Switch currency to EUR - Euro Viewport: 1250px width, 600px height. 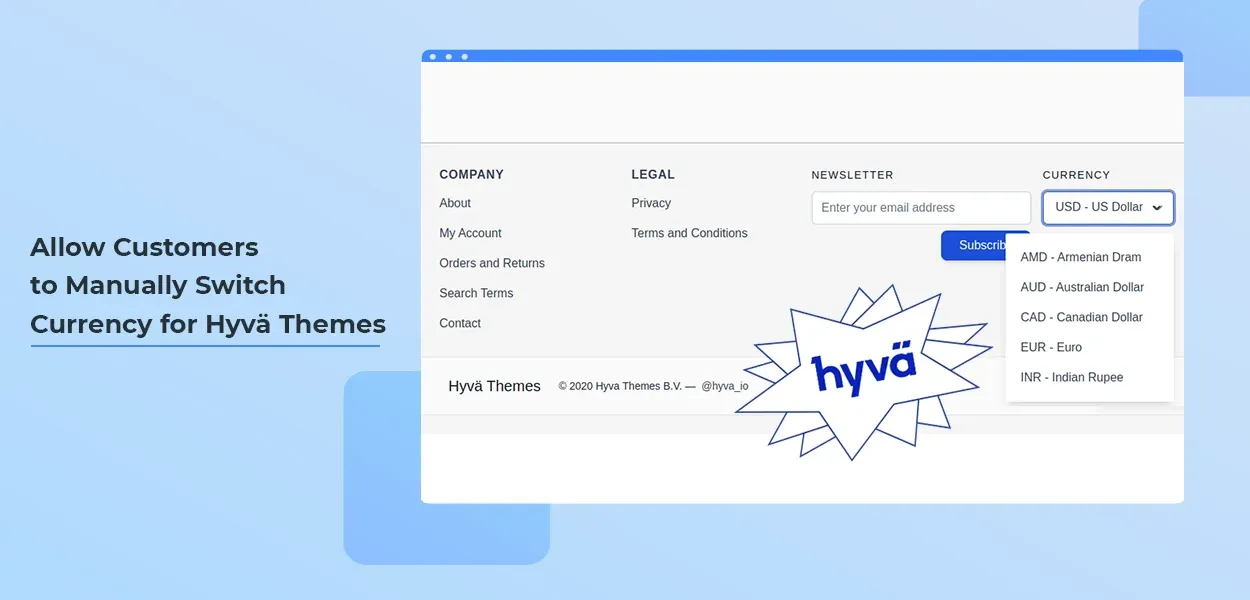point(1051,347)
